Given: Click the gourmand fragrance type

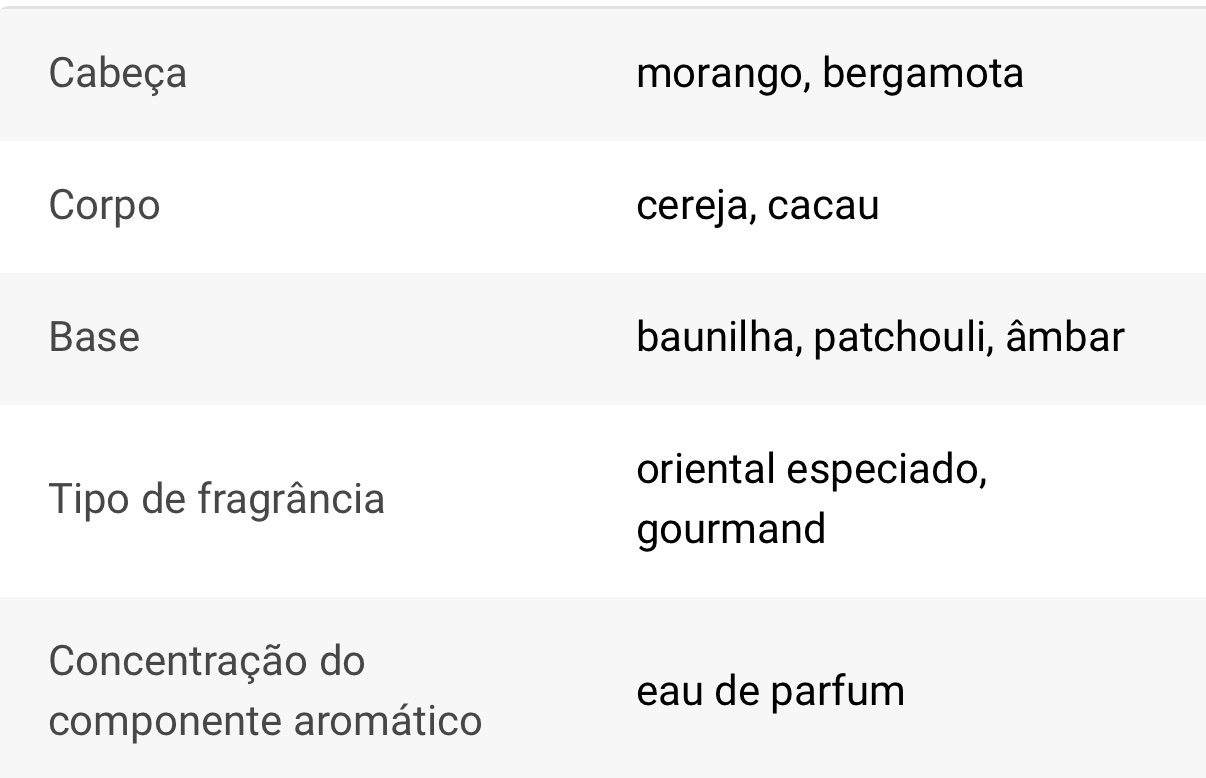Looking at the screenshot, I should [x=731, y=529].
